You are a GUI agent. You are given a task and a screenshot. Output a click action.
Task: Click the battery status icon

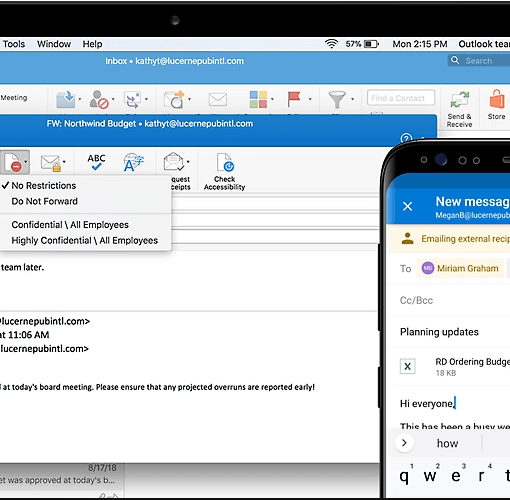(x=371, y=44)
